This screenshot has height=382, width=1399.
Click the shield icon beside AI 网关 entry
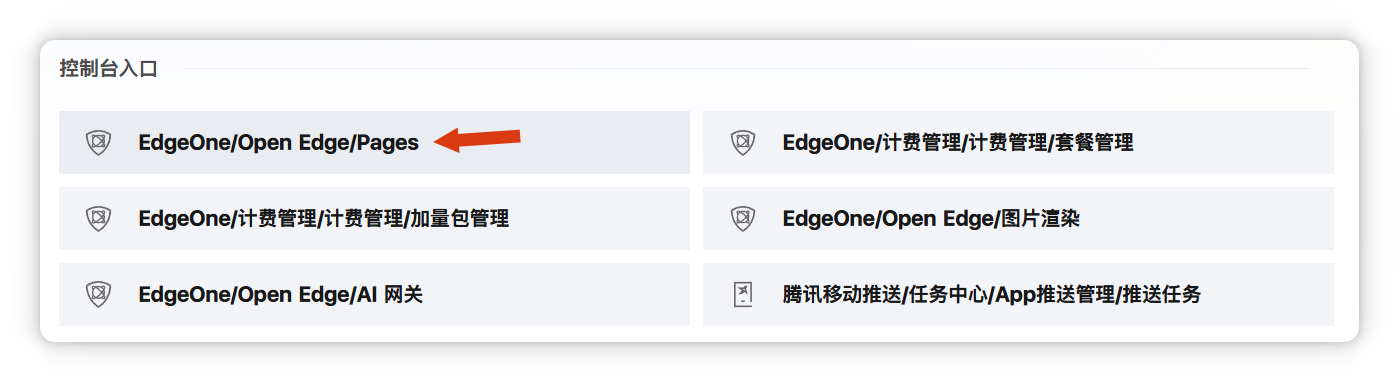98,294
